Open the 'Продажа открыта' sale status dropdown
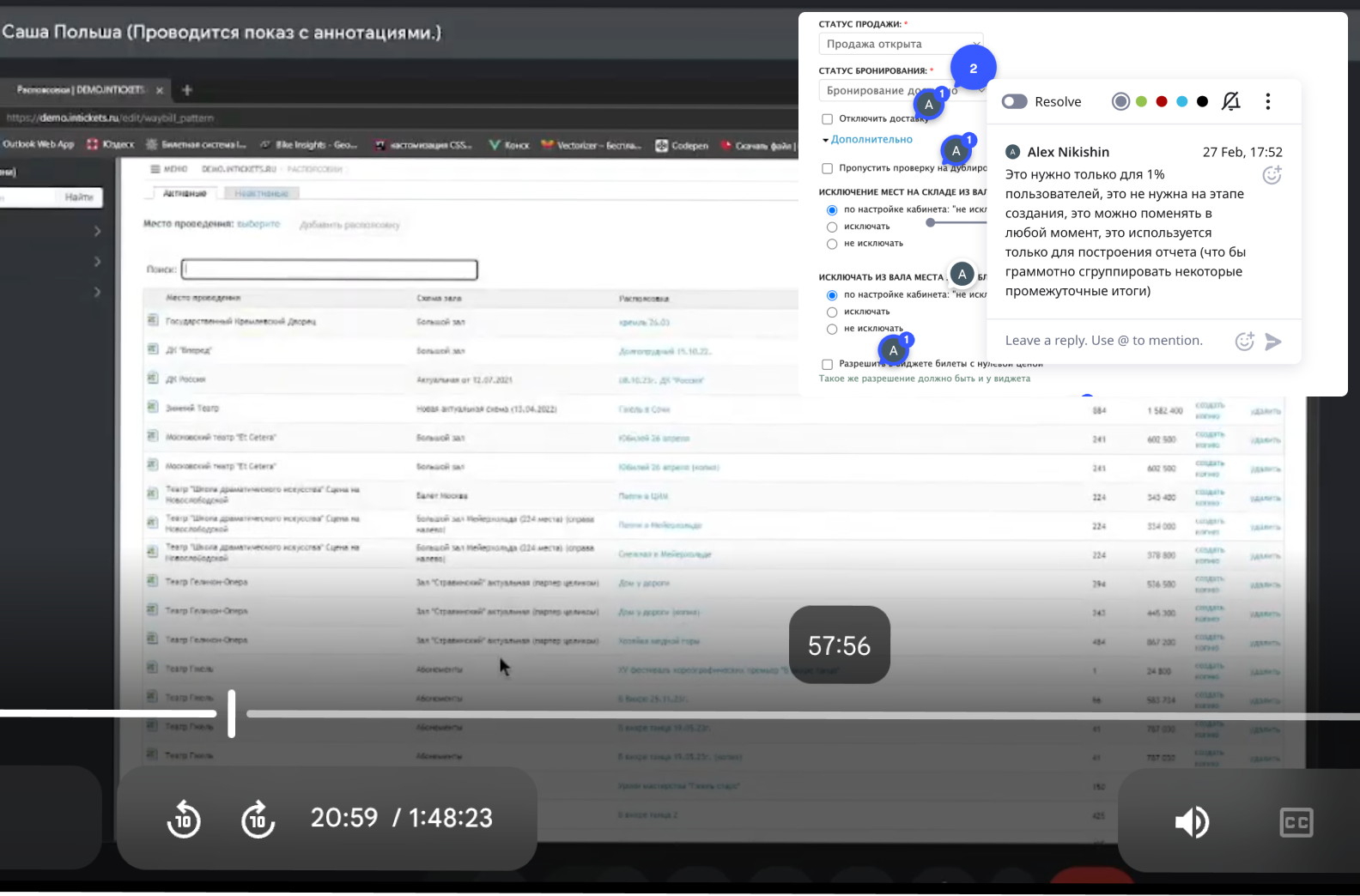 click(x=900, y=44)
